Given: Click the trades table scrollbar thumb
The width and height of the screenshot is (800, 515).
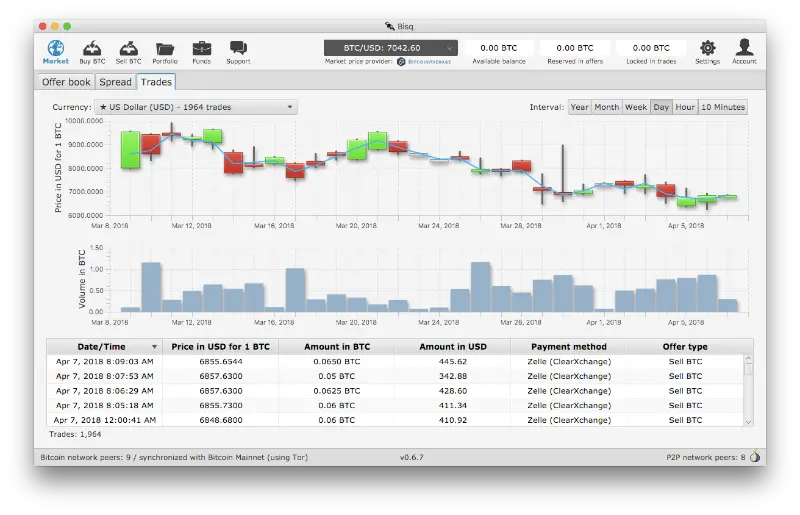Looking at the screenshot, I should pos(748,369).
